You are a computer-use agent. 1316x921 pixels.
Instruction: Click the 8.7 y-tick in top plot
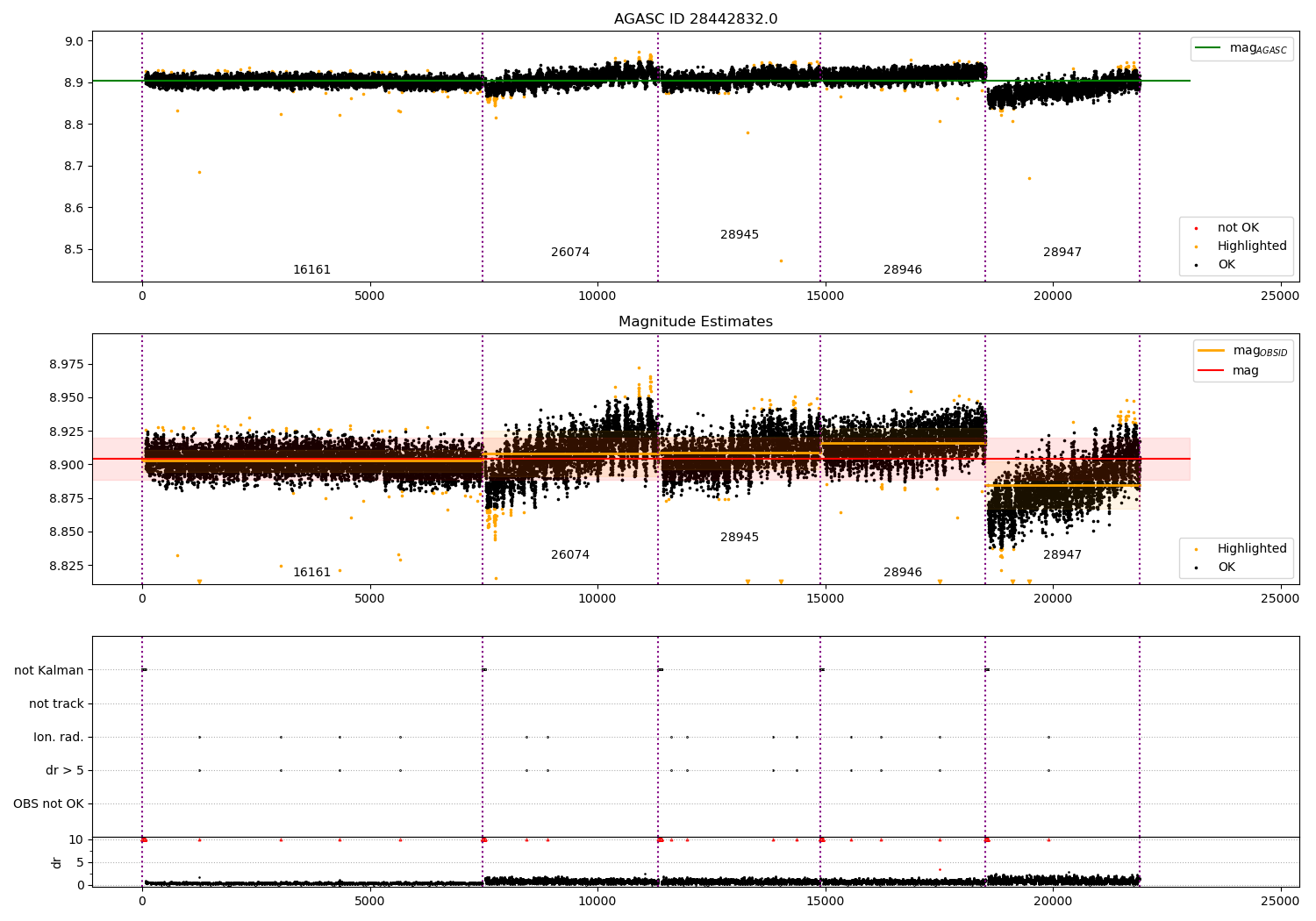[x=74, y=167]
